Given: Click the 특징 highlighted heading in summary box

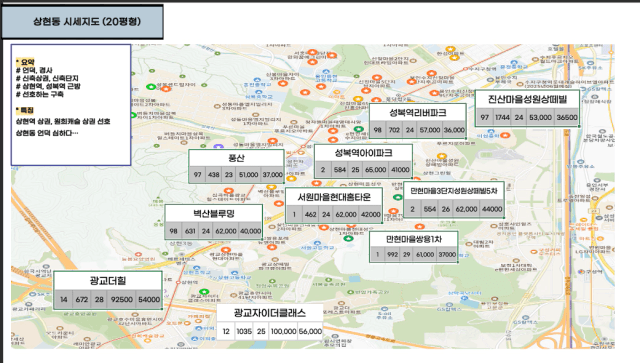Looking at the screenshot, I should point(25,110).
